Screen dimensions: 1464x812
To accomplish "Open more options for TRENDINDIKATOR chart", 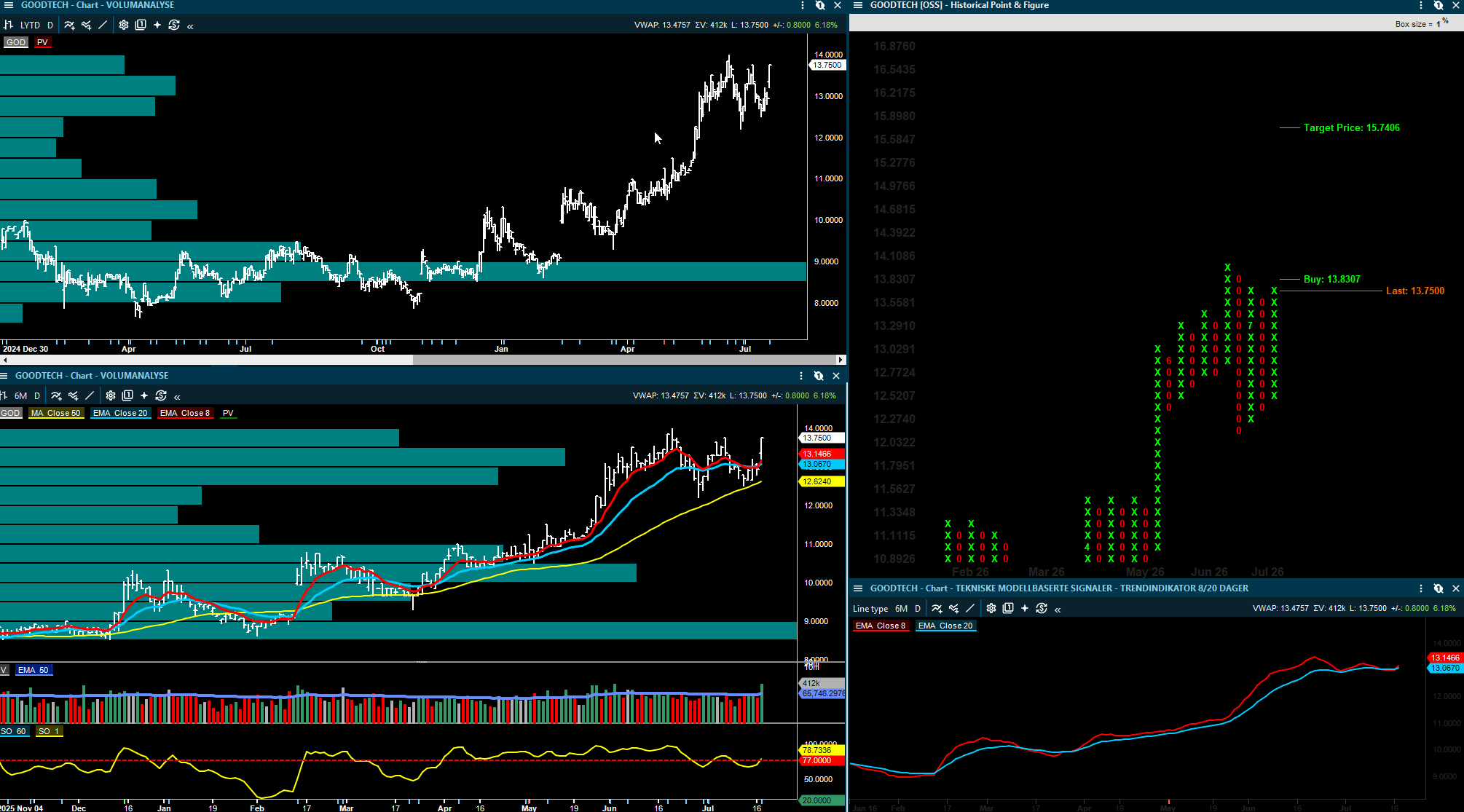I will click(1421, 588).
